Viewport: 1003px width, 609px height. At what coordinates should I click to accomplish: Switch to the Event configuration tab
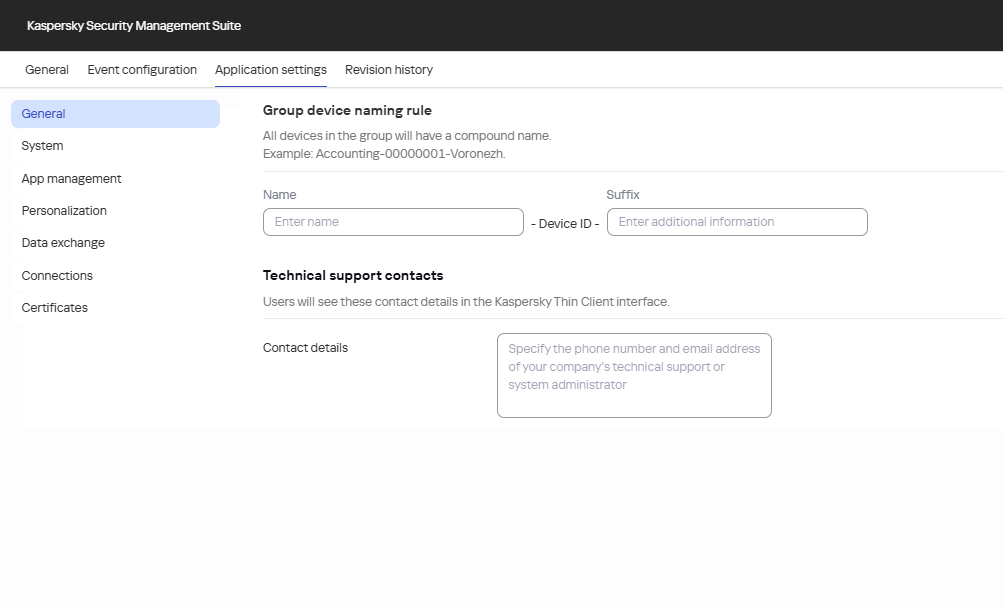point(141,69)
